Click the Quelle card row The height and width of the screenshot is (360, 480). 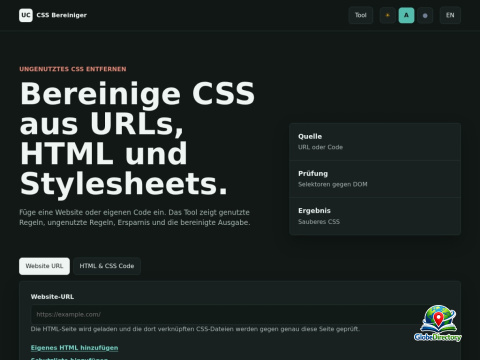tap(375, 142)
